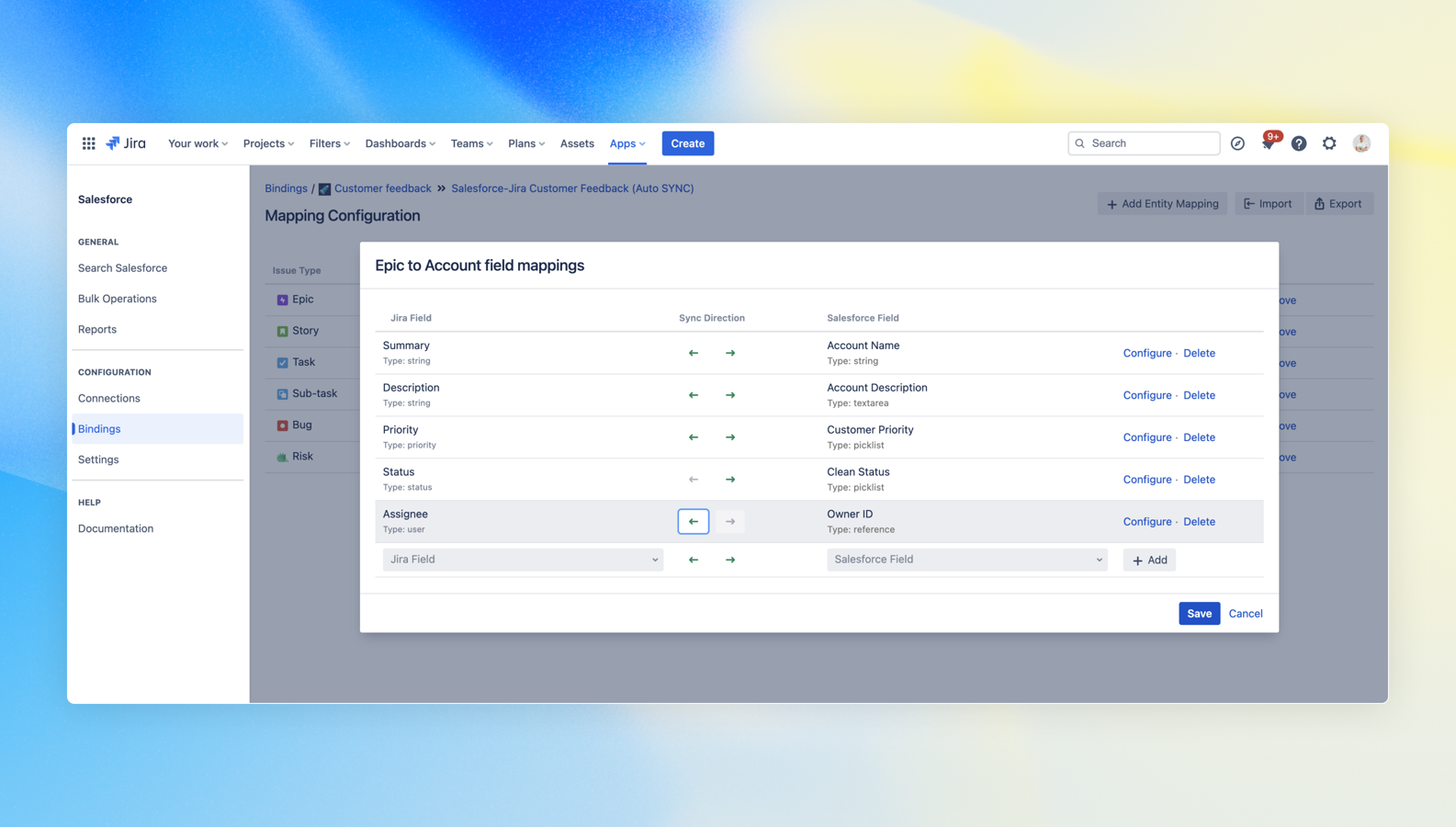Click the Customer feedback project icon in breadcrumb
1456x827 pixels.
tap(324, 189)
